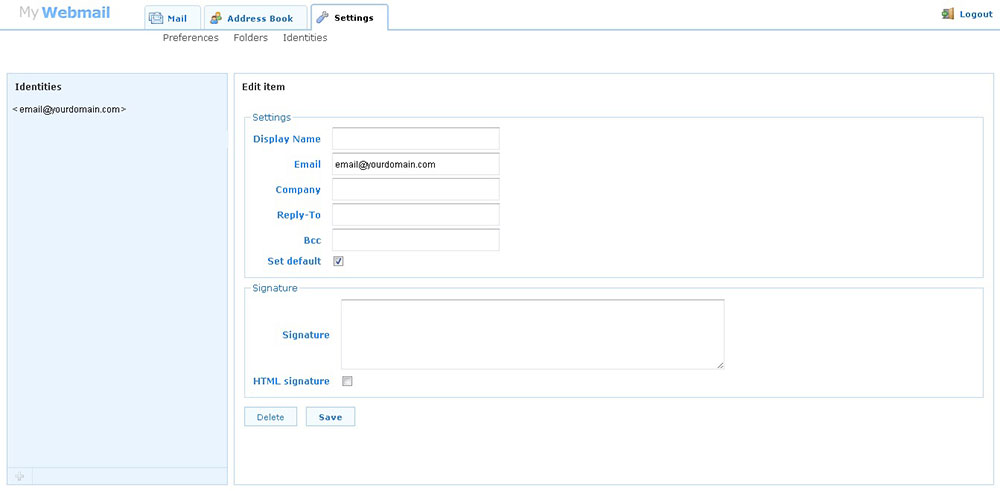Click the Mail envelope icon
Viewport: 1000px width, 491px height.
156,18
